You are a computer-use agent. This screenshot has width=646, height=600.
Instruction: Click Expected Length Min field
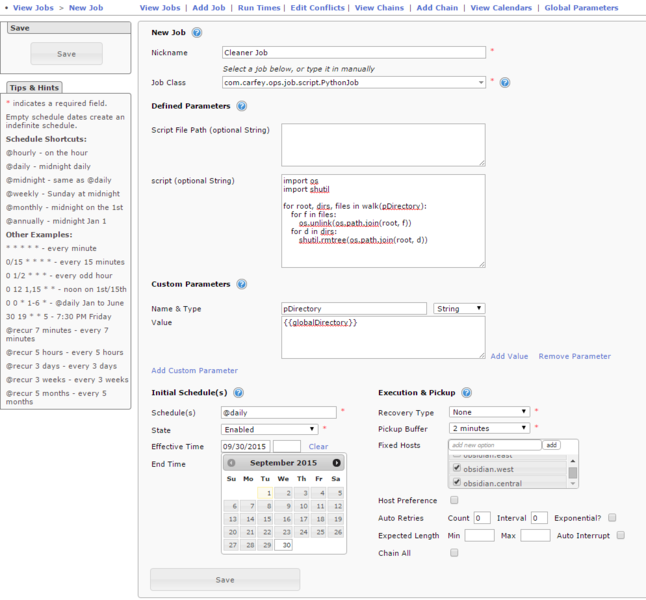coord(480,535)
